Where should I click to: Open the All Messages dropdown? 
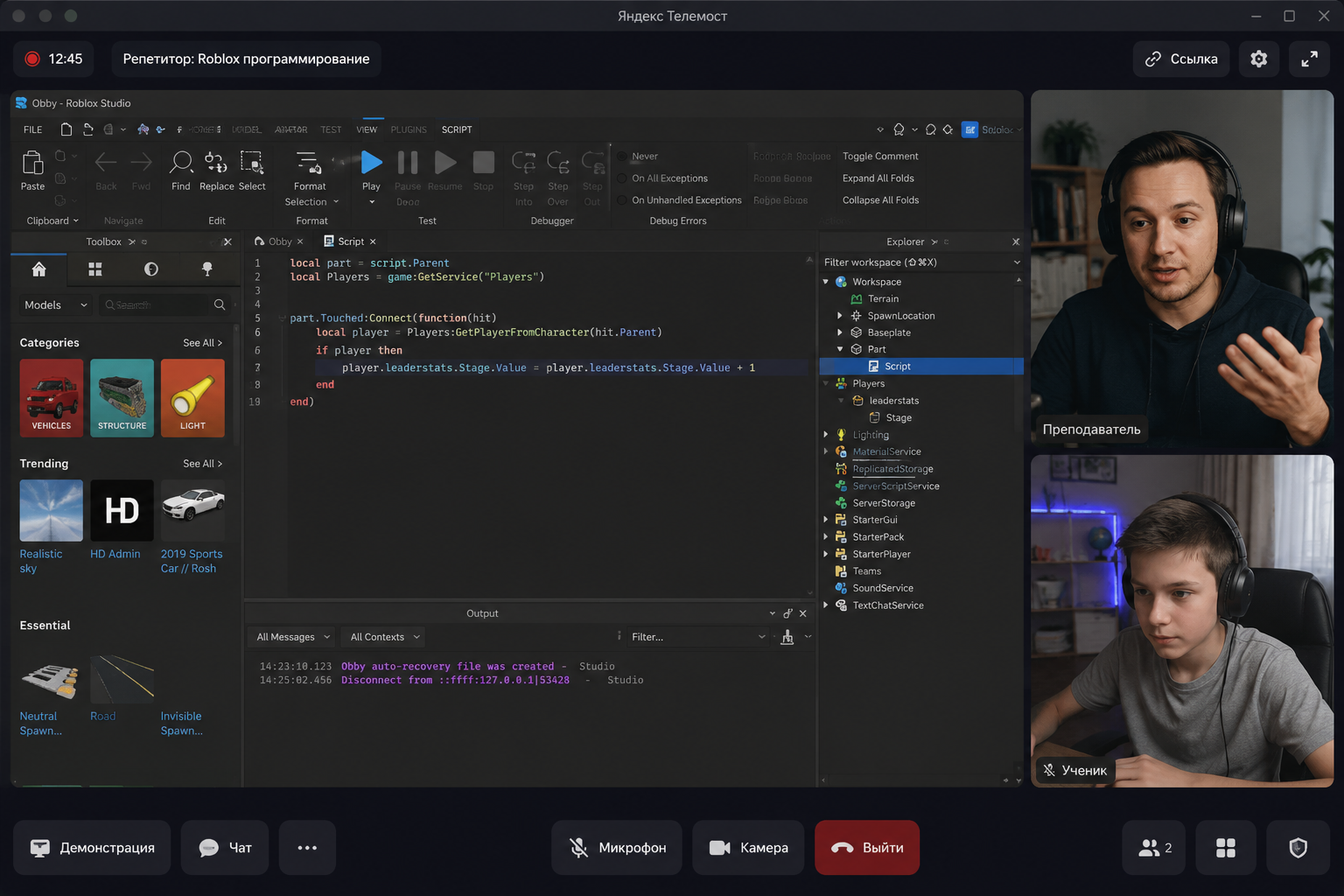point(292,637)
